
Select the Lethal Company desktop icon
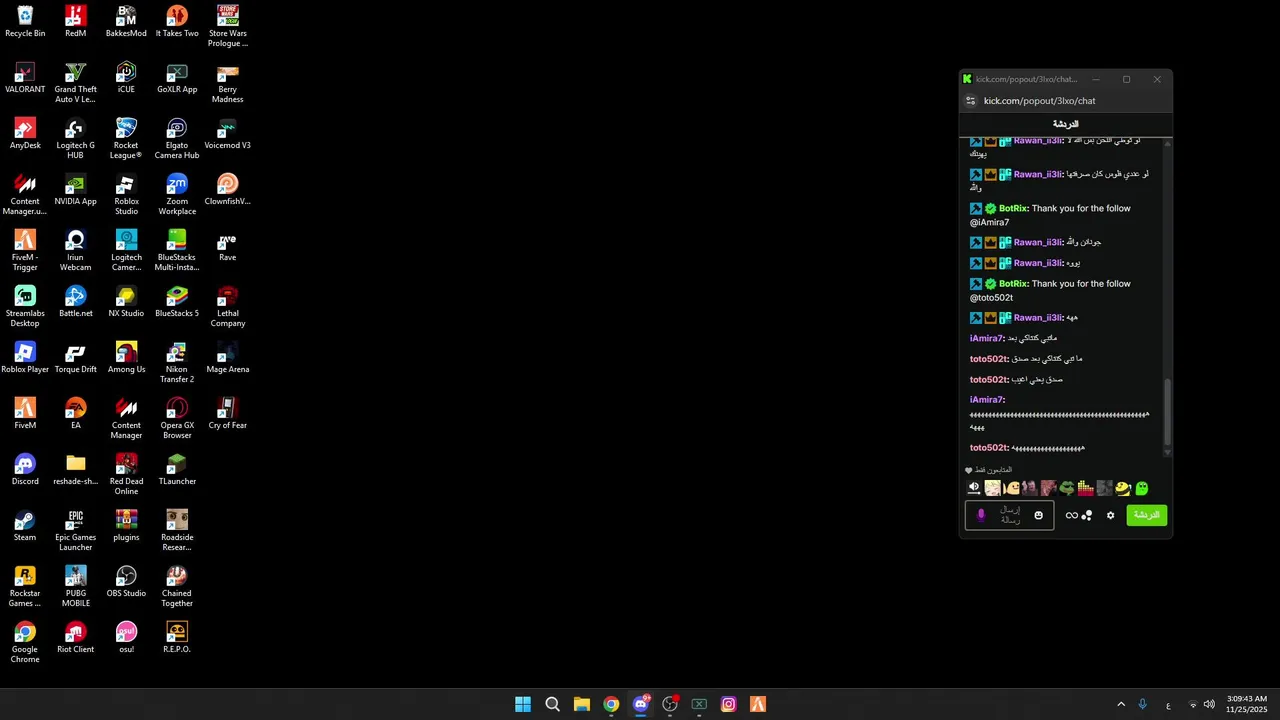tap(228, 307)
